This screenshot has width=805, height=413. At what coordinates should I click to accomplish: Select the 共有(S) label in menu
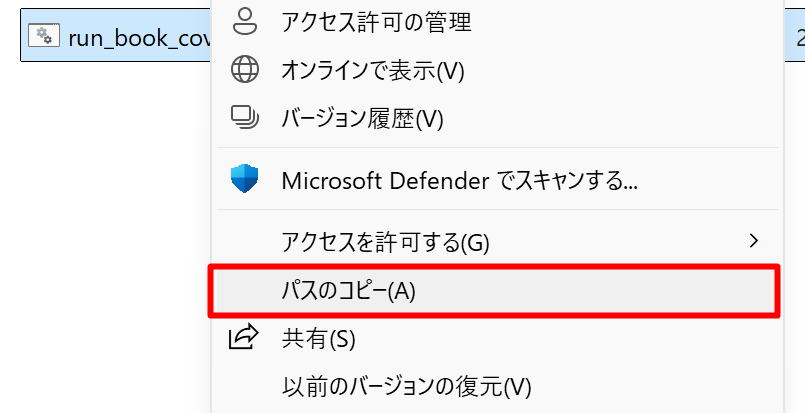(318, 339)
